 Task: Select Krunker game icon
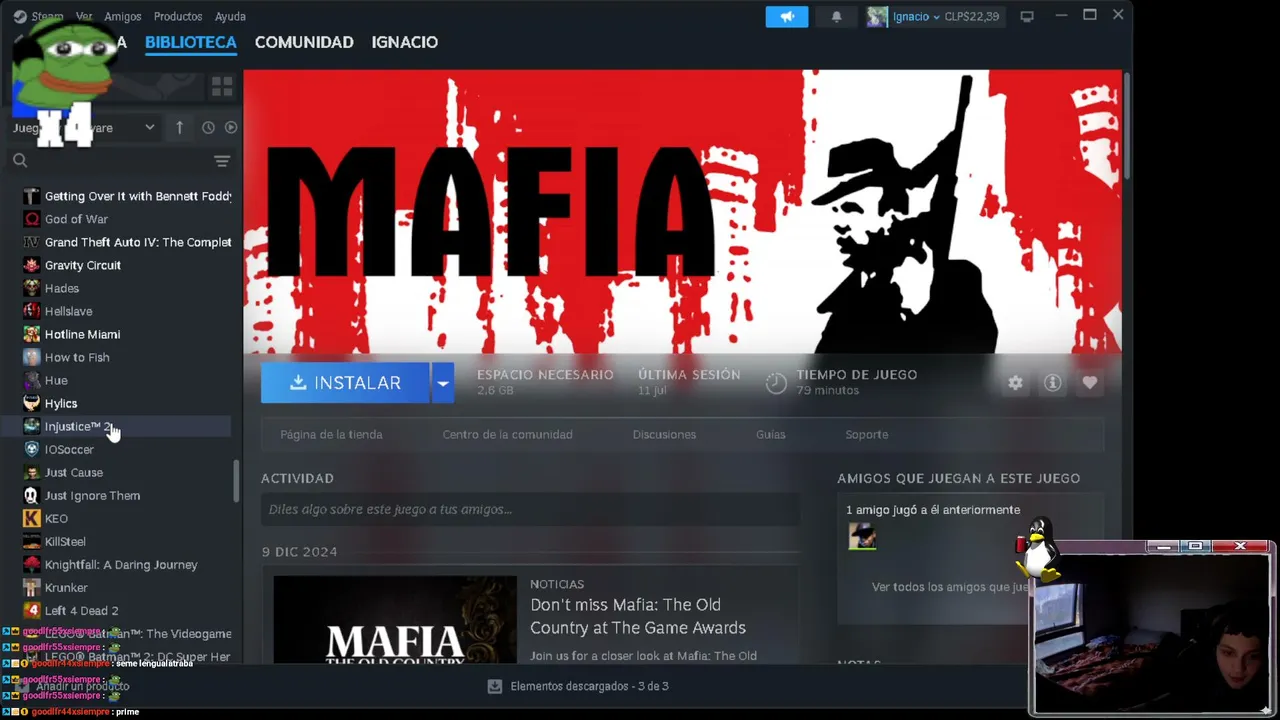pos(32,587)
